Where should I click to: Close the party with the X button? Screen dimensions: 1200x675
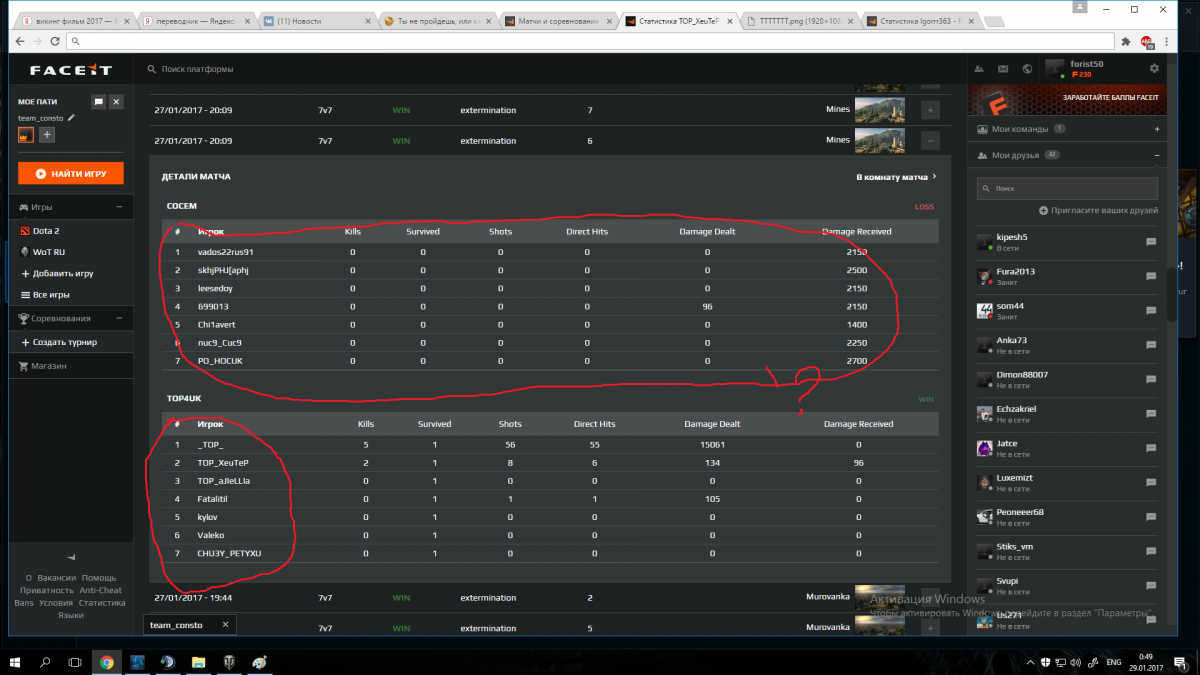click(116, 102)
